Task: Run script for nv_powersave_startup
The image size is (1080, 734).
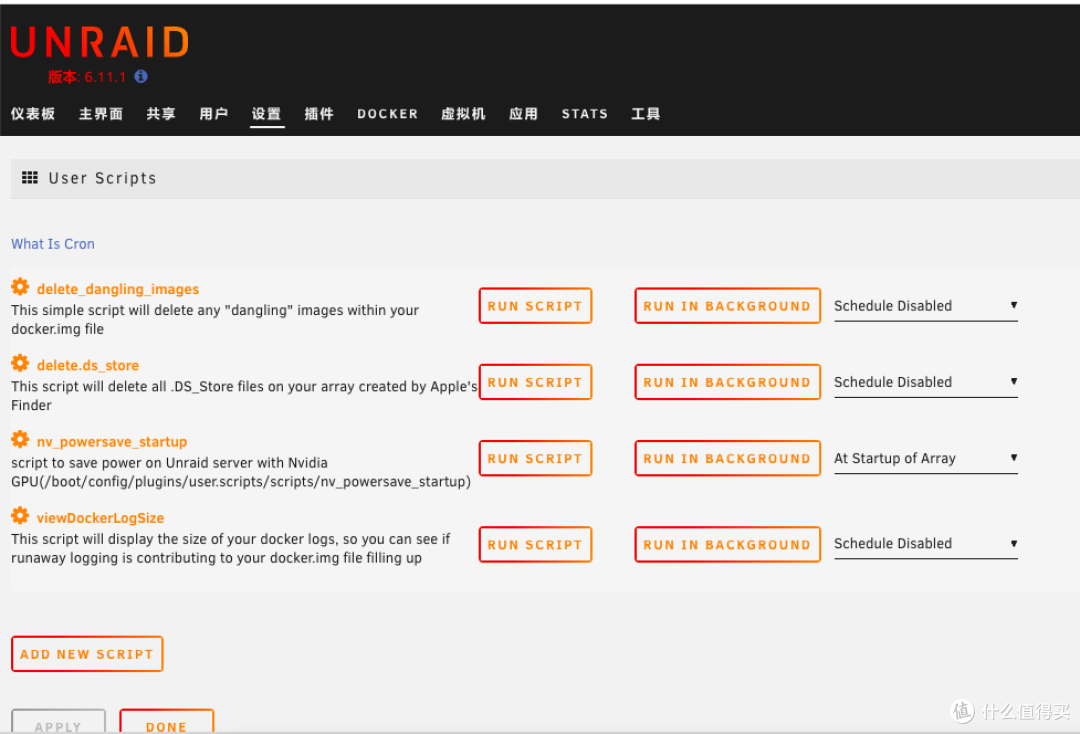Action: pos(535,459)
